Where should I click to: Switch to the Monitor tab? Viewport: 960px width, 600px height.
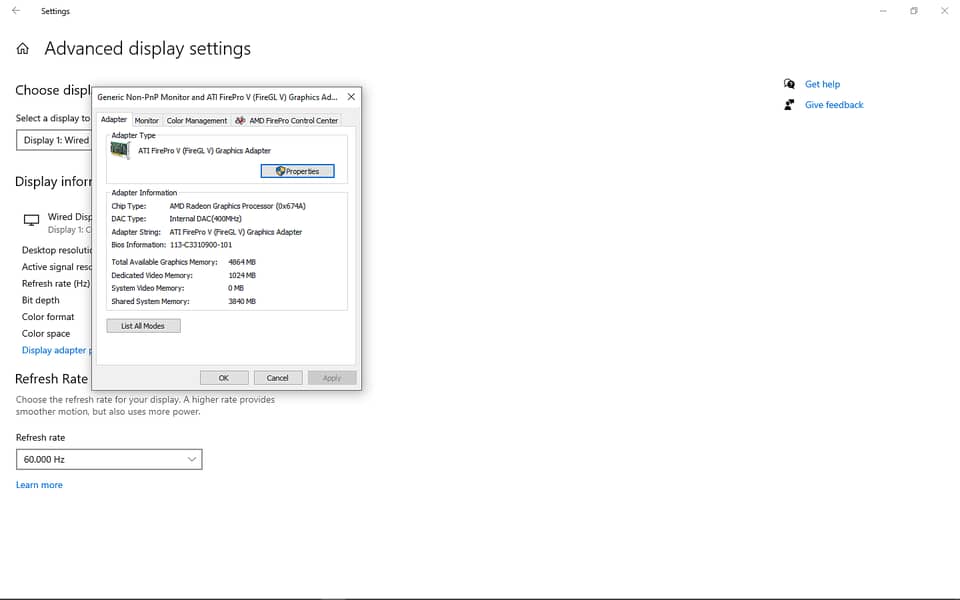coord(147,121)
